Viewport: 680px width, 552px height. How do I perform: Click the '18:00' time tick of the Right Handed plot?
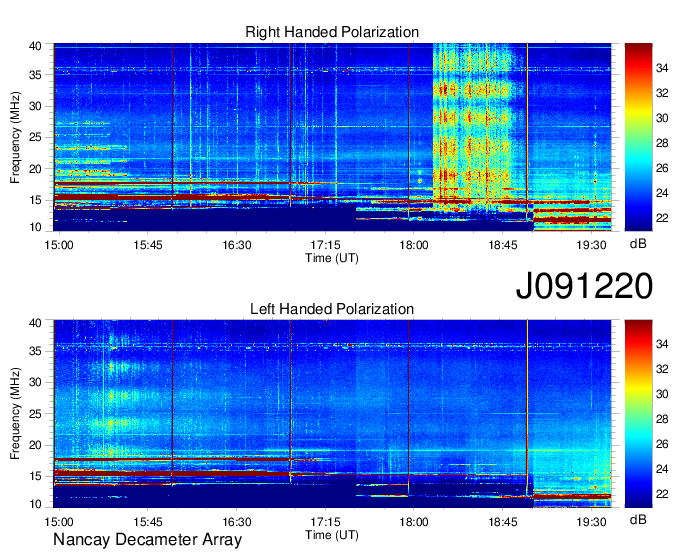(x=414, y=245)
